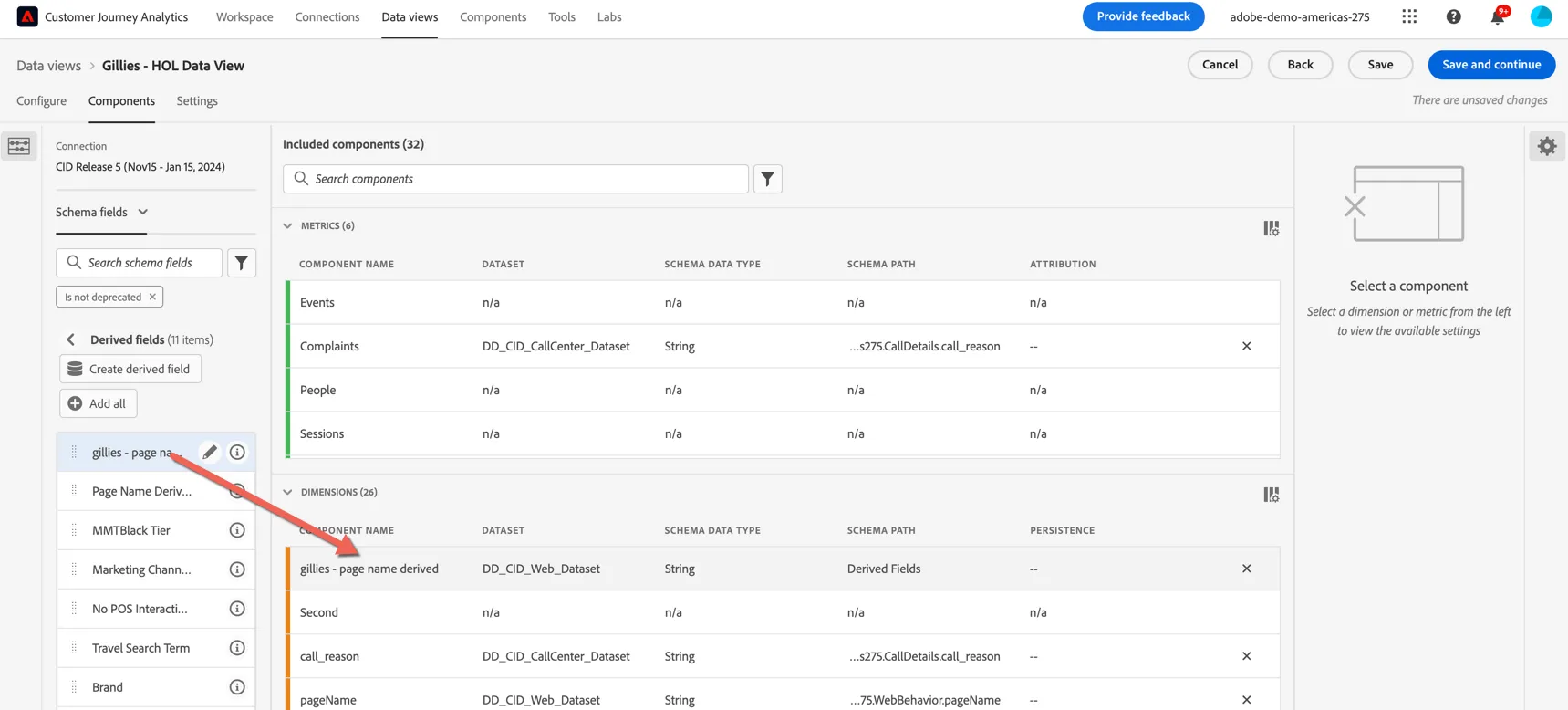Open the settings gear in right rail
Image resolution: width=1568 pixels, height=710 pixels.
click(1547, 146)
